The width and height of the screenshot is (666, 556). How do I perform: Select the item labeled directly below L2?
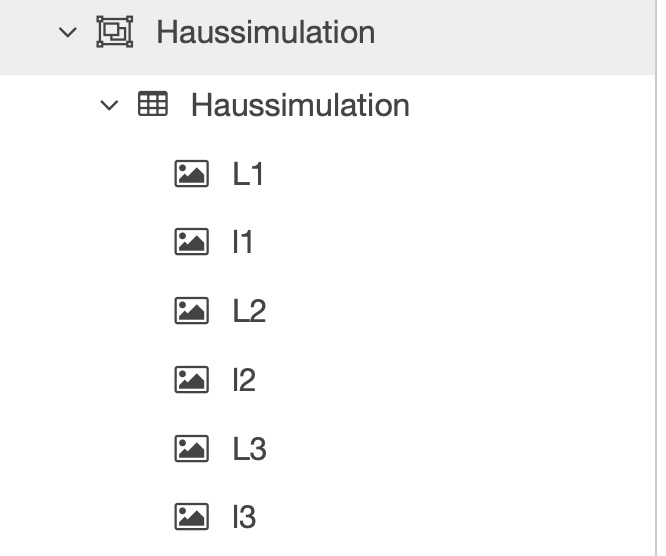244,380
